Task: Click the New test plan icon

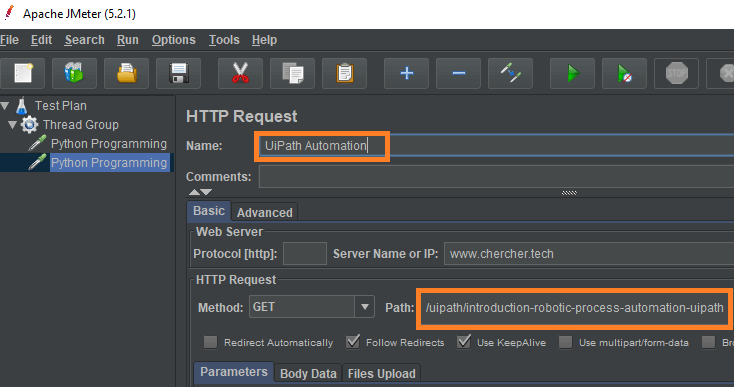Action: coord(22,73)
